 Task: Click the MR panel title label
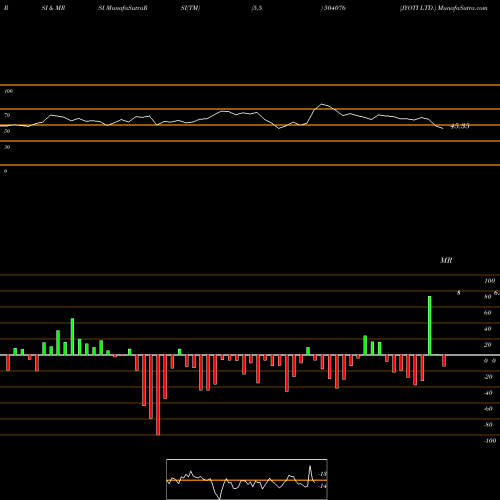[x=446, y=260]
